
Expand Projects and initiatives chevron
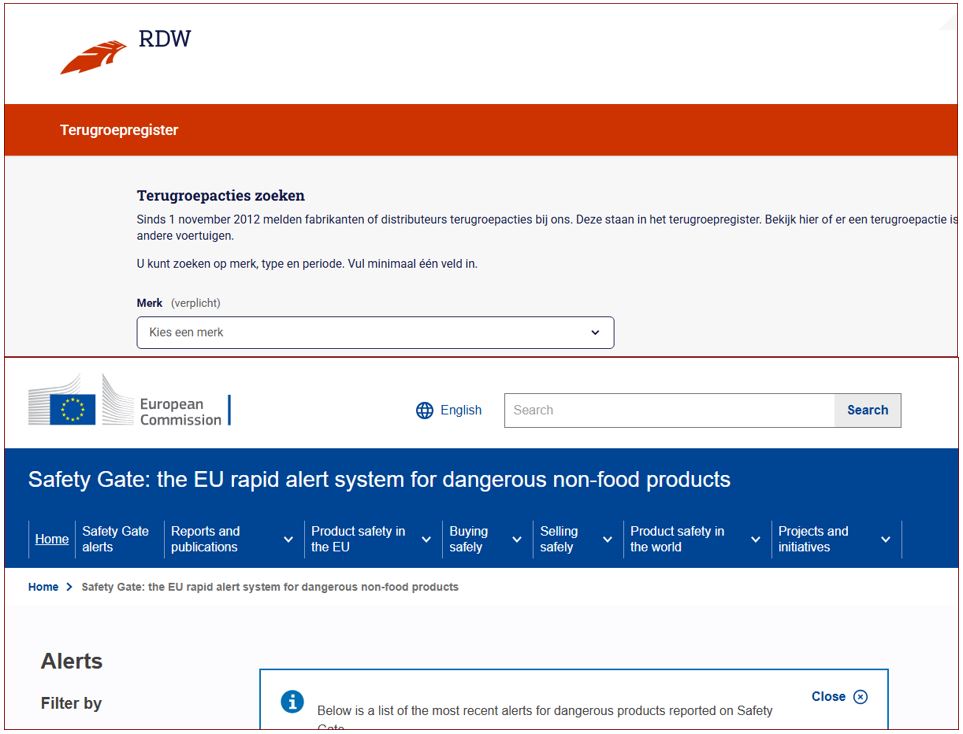click(886, 539)
